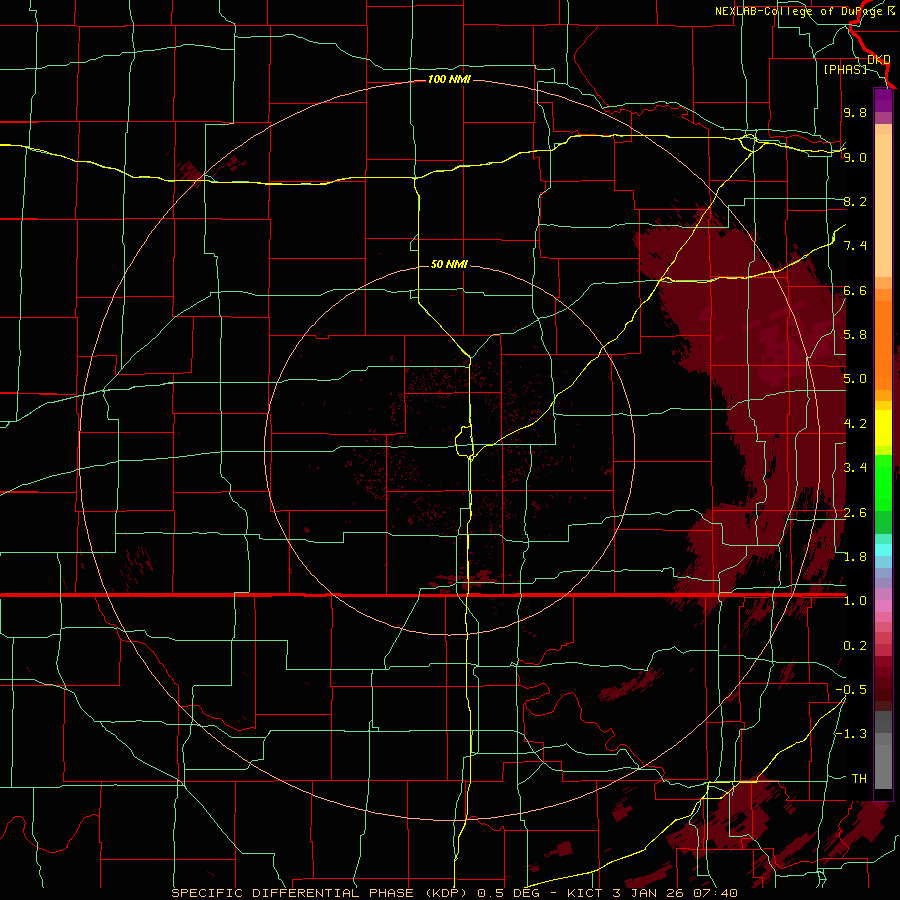Select the bright green color bar segment

[883, 482]
